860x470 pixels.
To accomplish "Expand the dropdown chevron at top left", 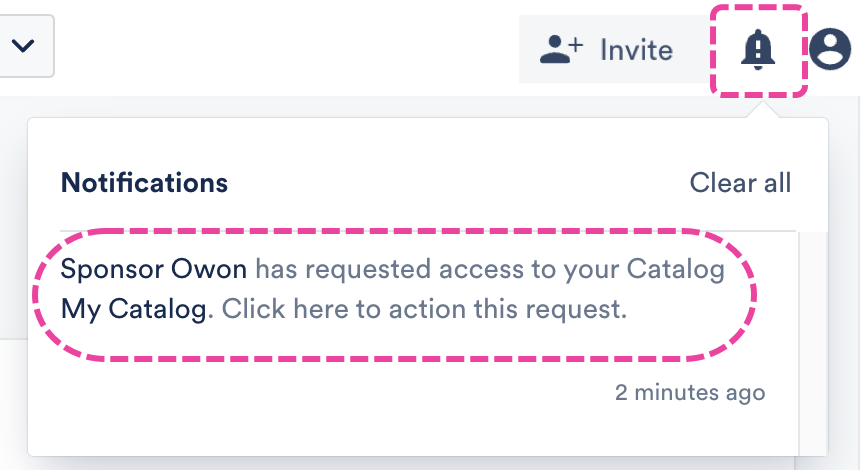I will pos(24,46).
